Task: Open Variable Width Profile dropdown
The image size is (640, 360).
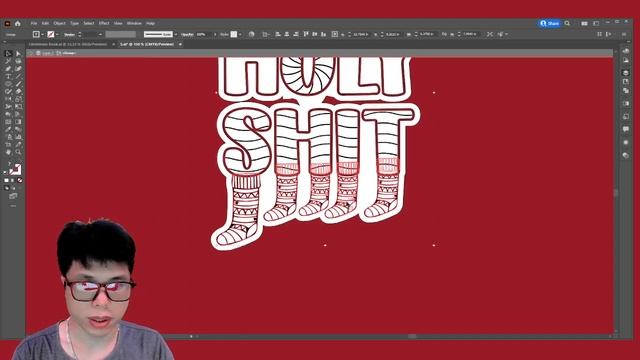Action: pyautogui.click(x=120, y=34)
